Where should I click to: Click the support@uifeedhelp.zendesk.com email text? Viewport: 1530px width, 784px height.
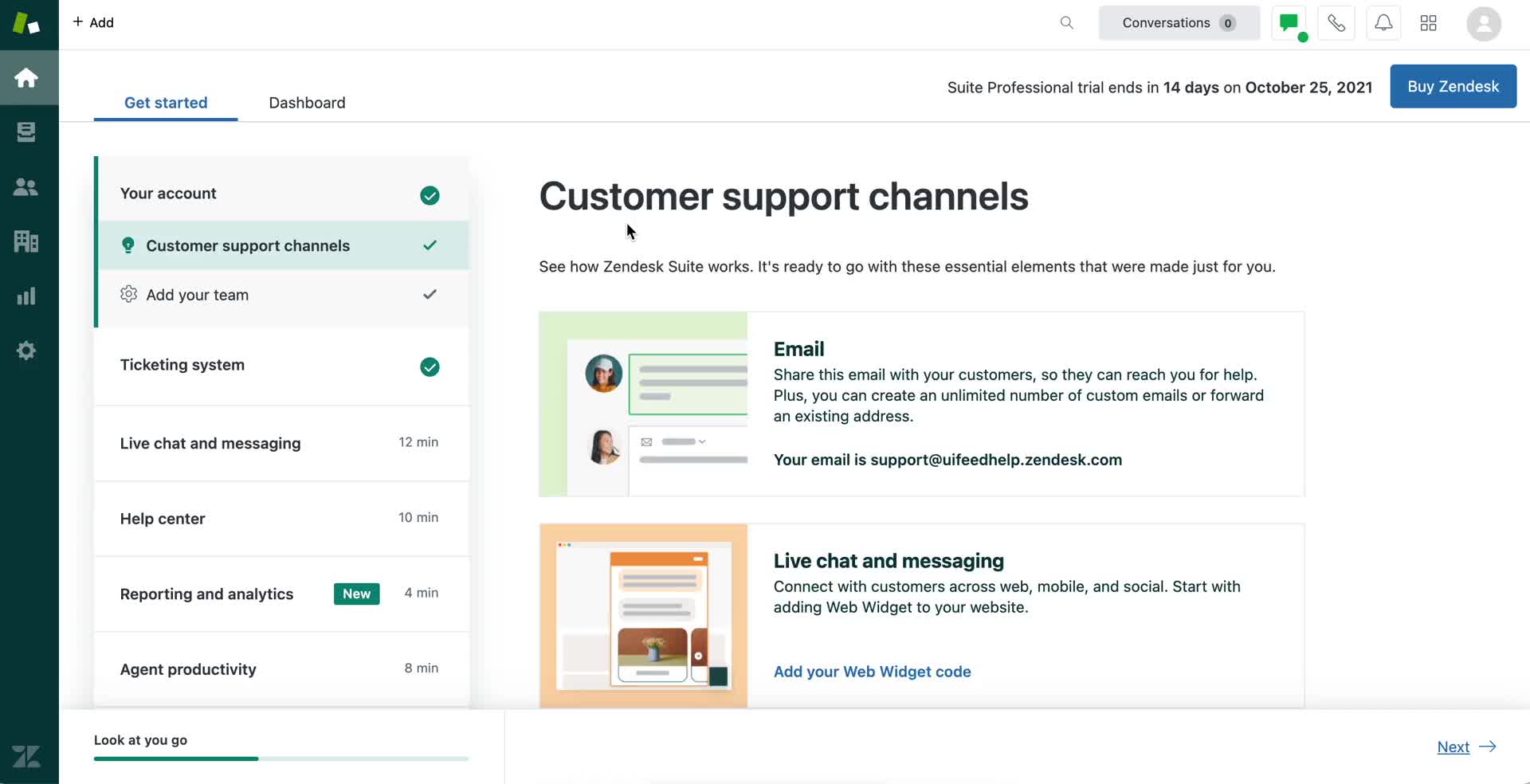(996, 460)
